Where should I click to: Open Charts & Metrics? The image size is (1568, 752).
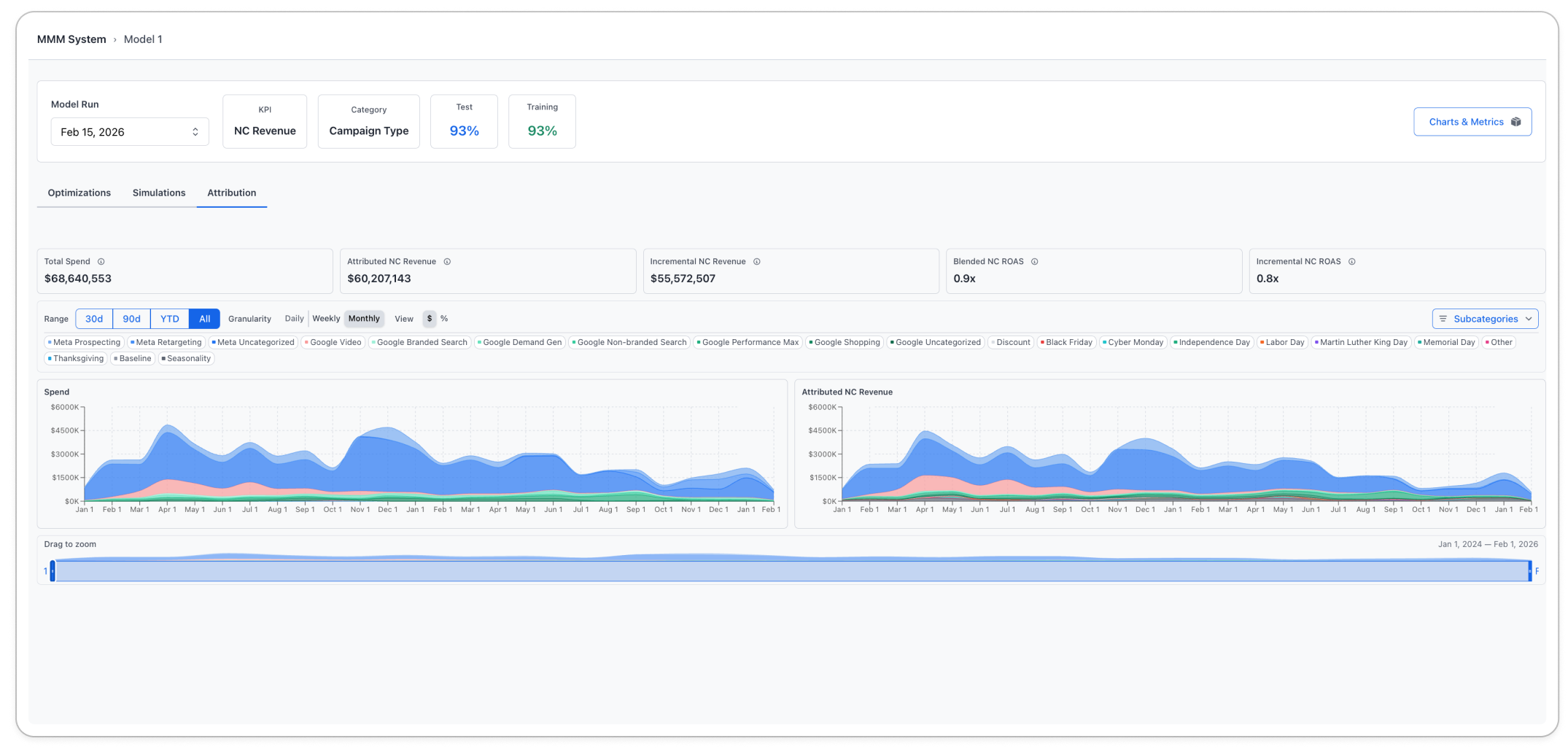tap(1472, 122)
